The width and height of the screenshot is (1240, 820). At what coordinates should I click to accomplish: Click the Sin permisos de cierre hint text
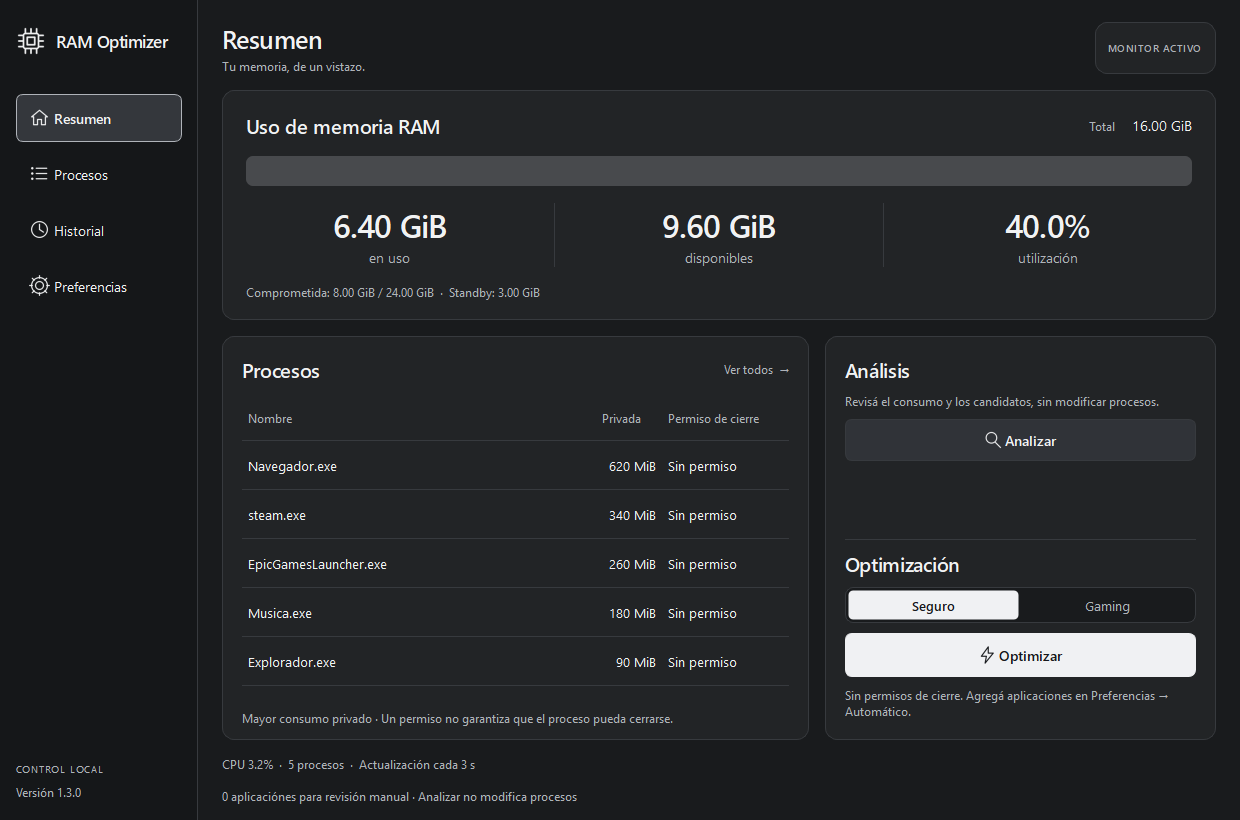point(1007,704)
